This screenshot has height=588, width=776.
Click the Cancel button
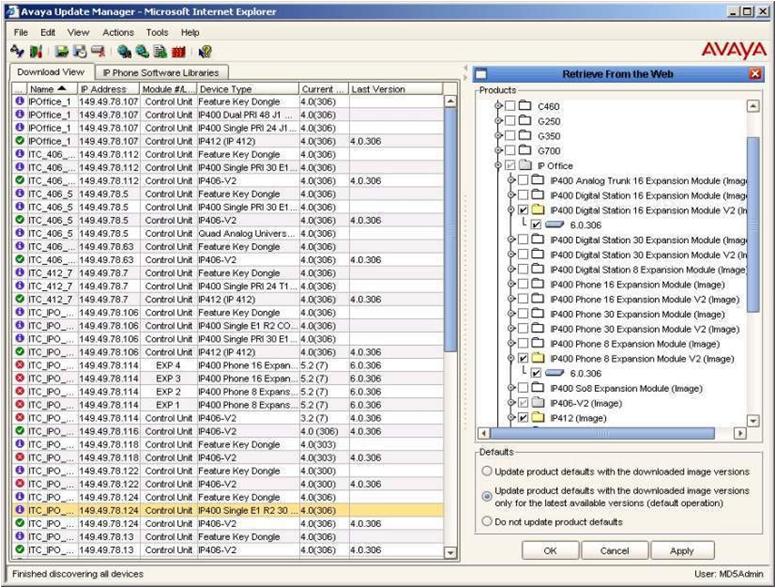[x=614, y=551]
